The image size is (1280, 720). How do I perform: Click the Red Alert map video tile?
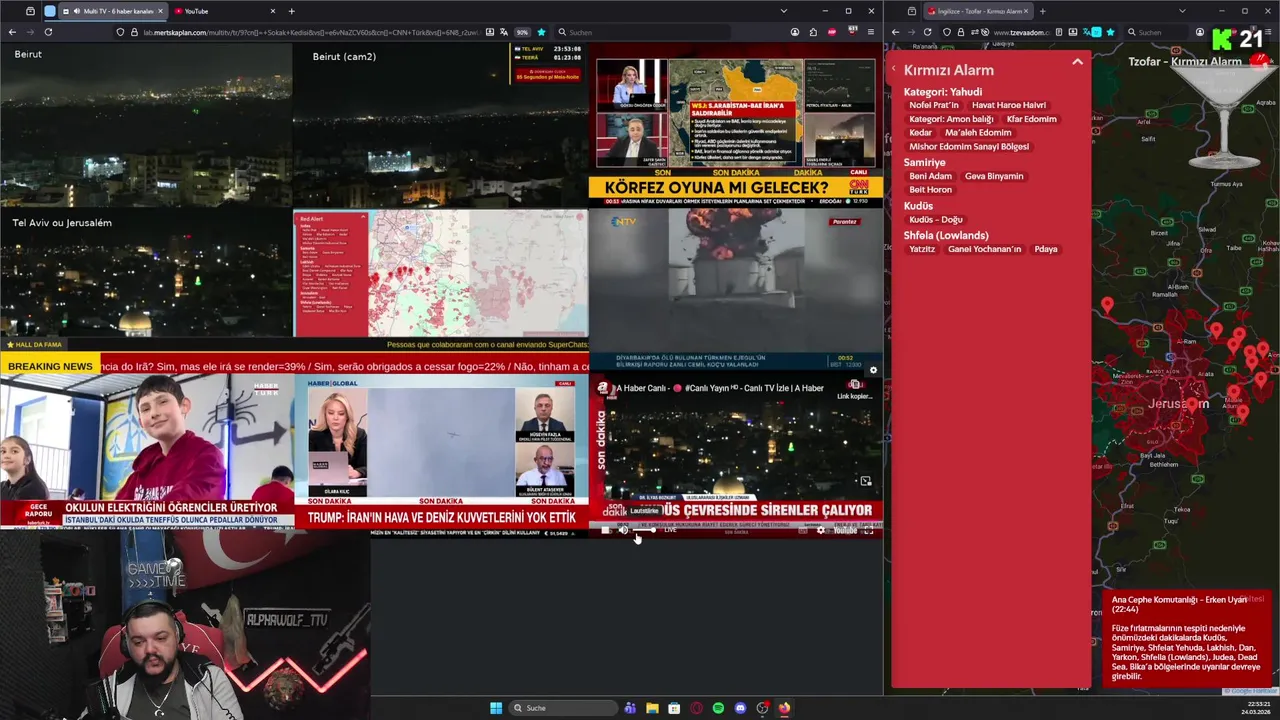tap(441, 274)
